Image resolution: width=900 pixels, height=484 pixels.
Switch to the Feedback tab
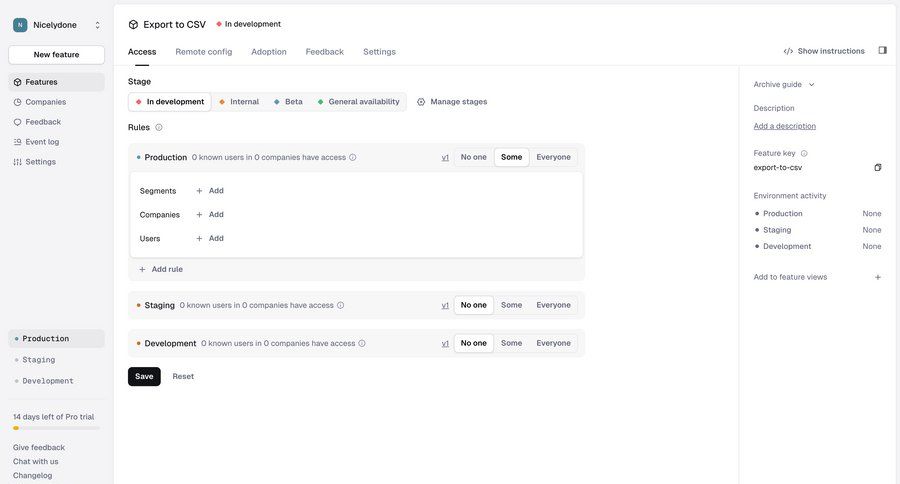tap(325, 52)
